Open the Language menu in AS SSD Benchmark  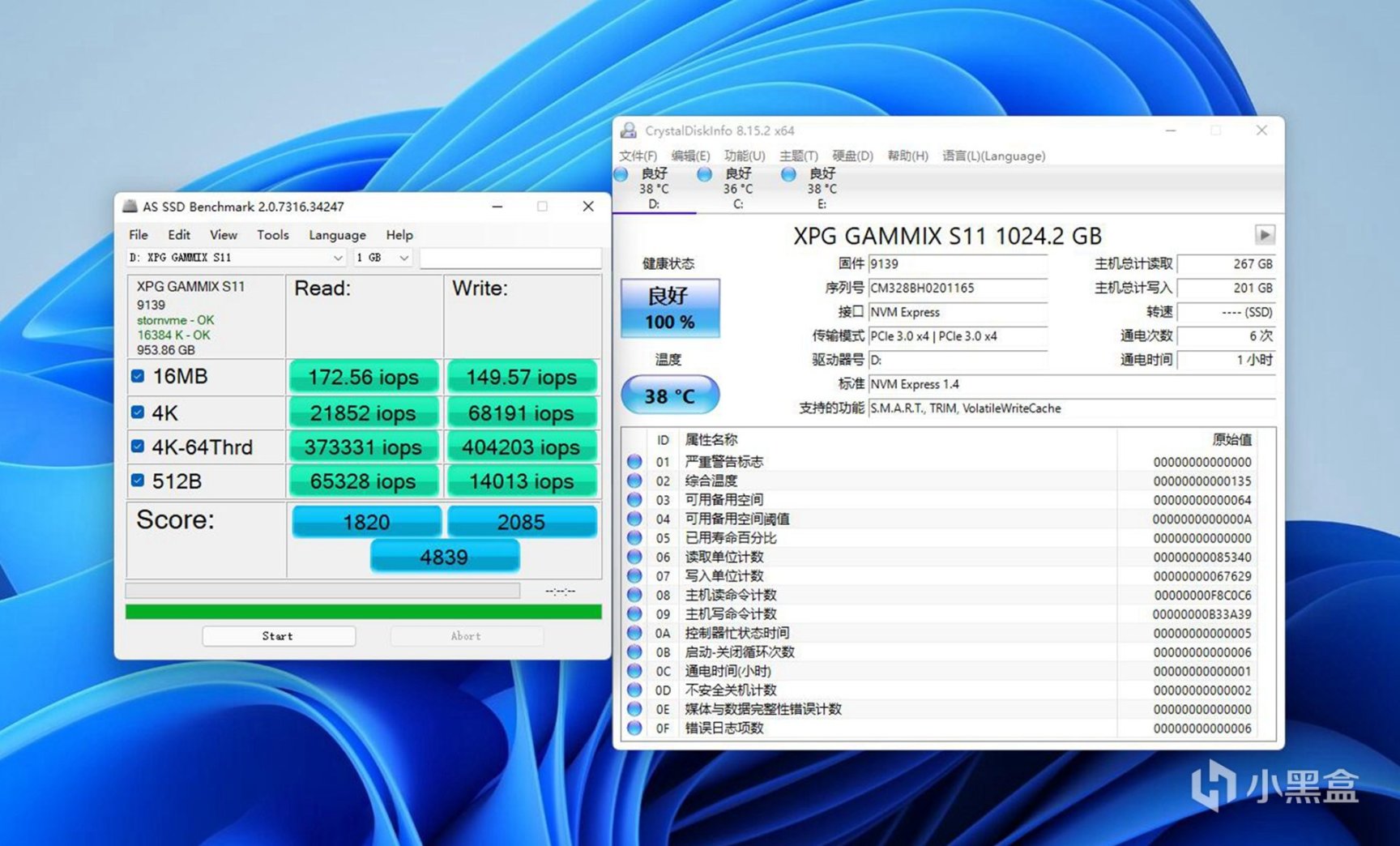337,235
